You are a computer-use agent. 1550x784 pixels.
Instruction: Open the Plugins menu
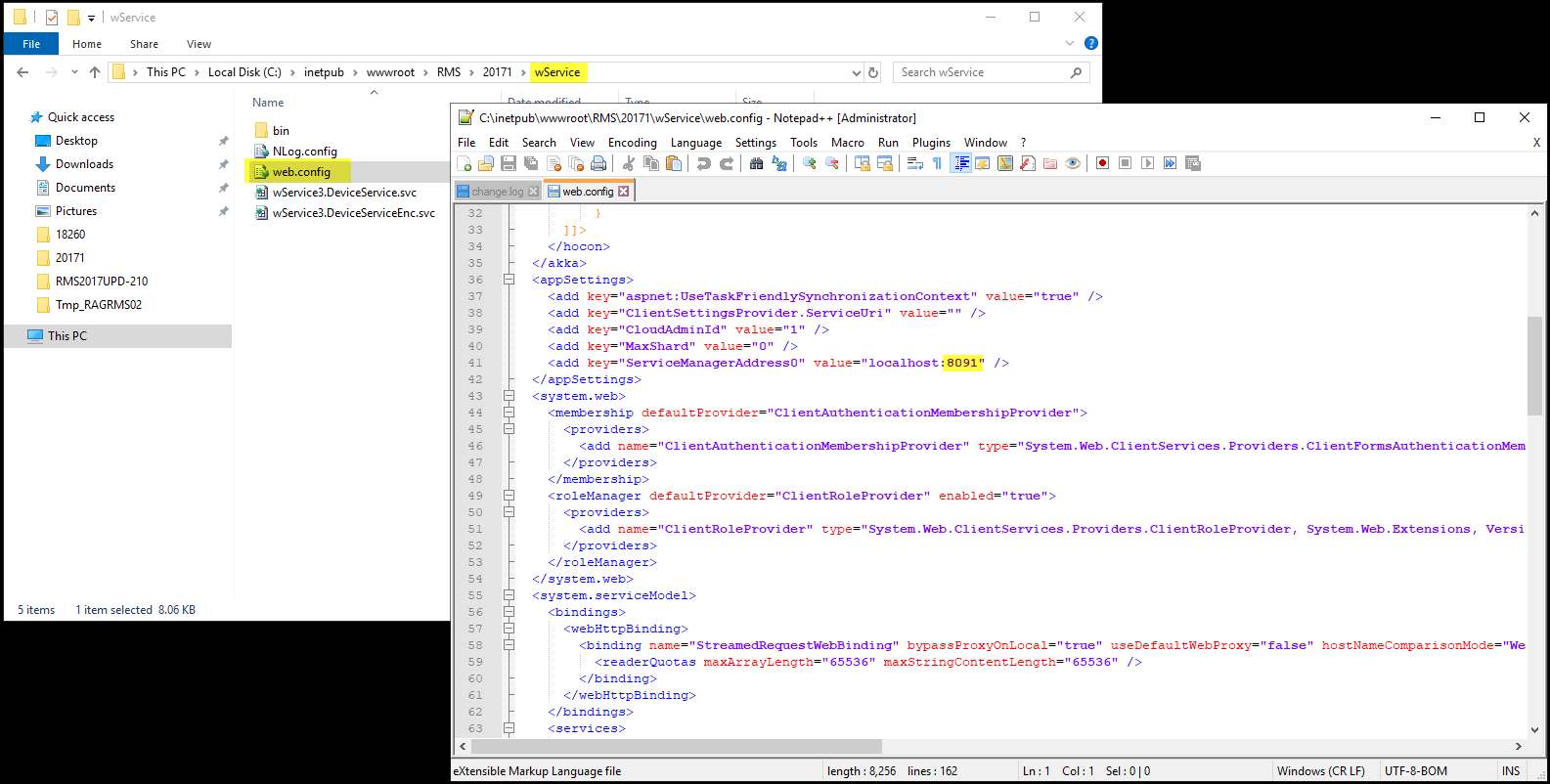931,143
